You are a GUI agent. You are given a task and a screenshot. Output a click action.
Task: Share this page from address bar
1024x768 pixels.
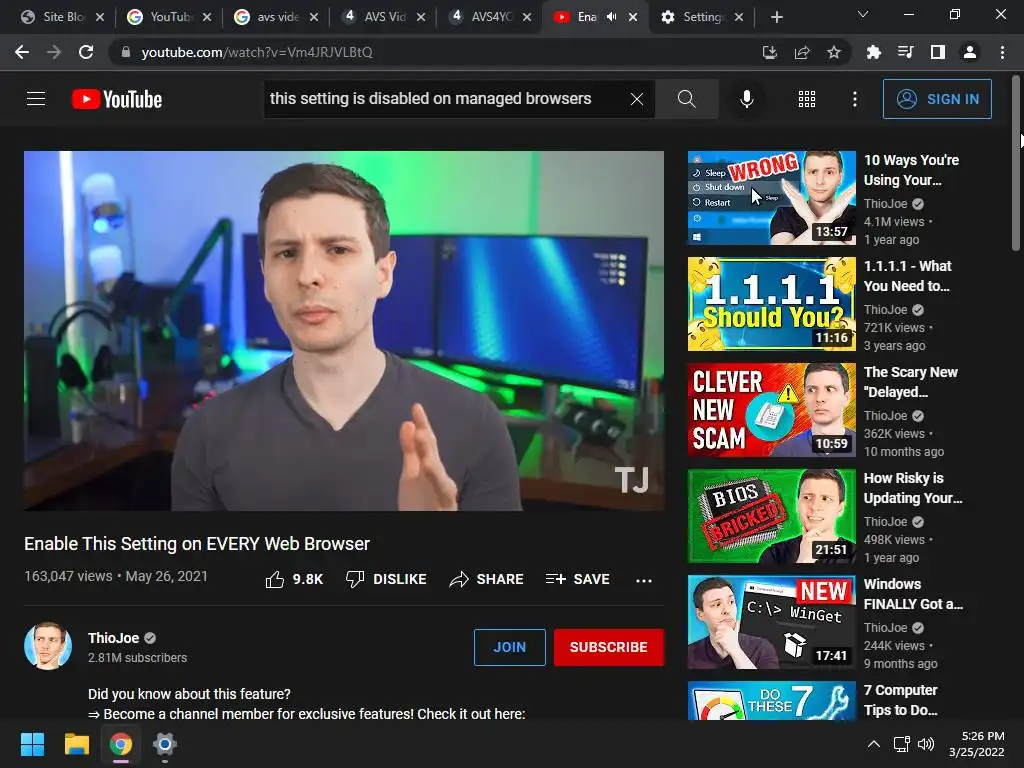(x=802, y=52)
